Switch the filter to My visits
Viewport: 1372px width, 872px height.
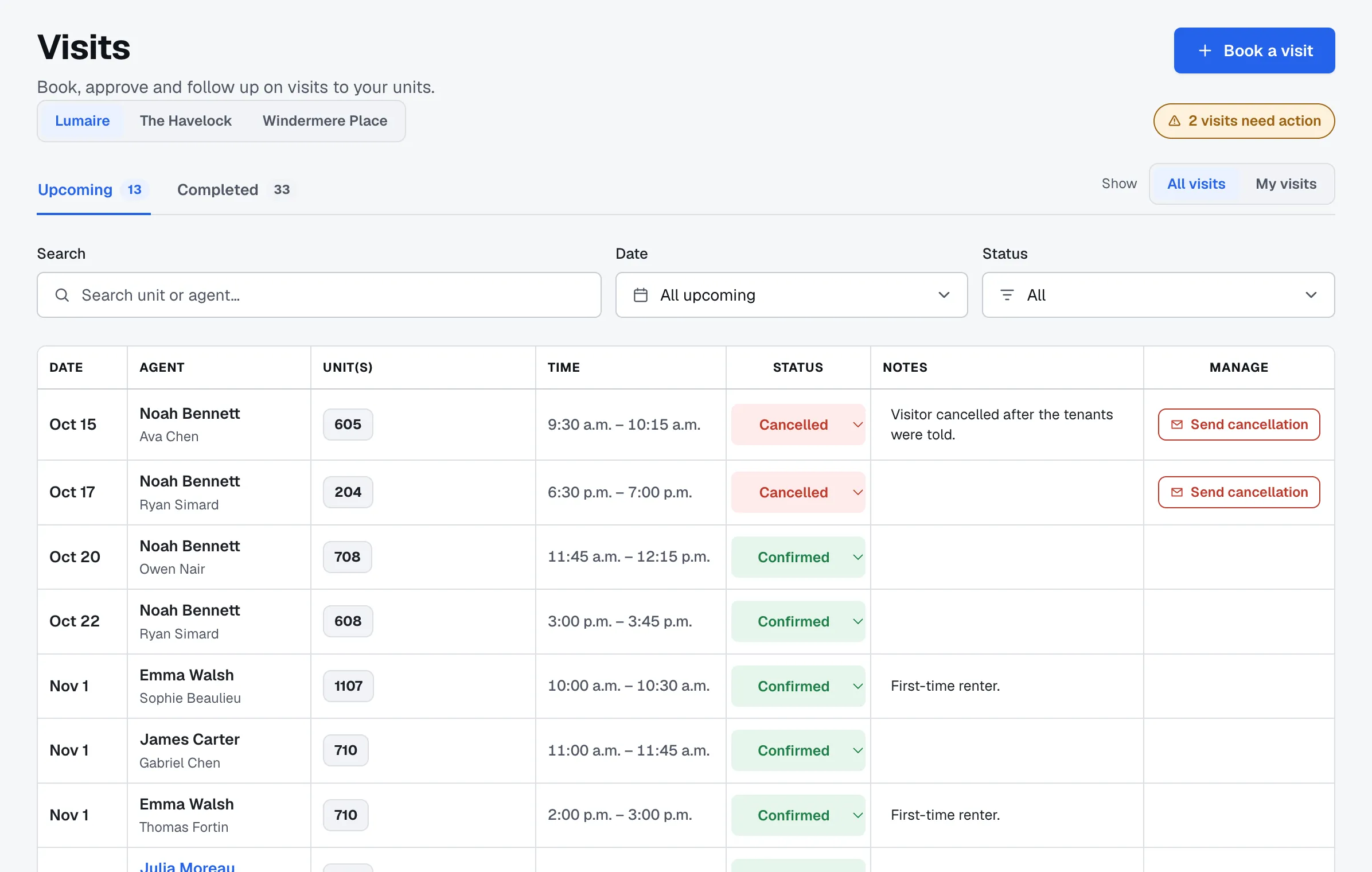[1286, 184]
